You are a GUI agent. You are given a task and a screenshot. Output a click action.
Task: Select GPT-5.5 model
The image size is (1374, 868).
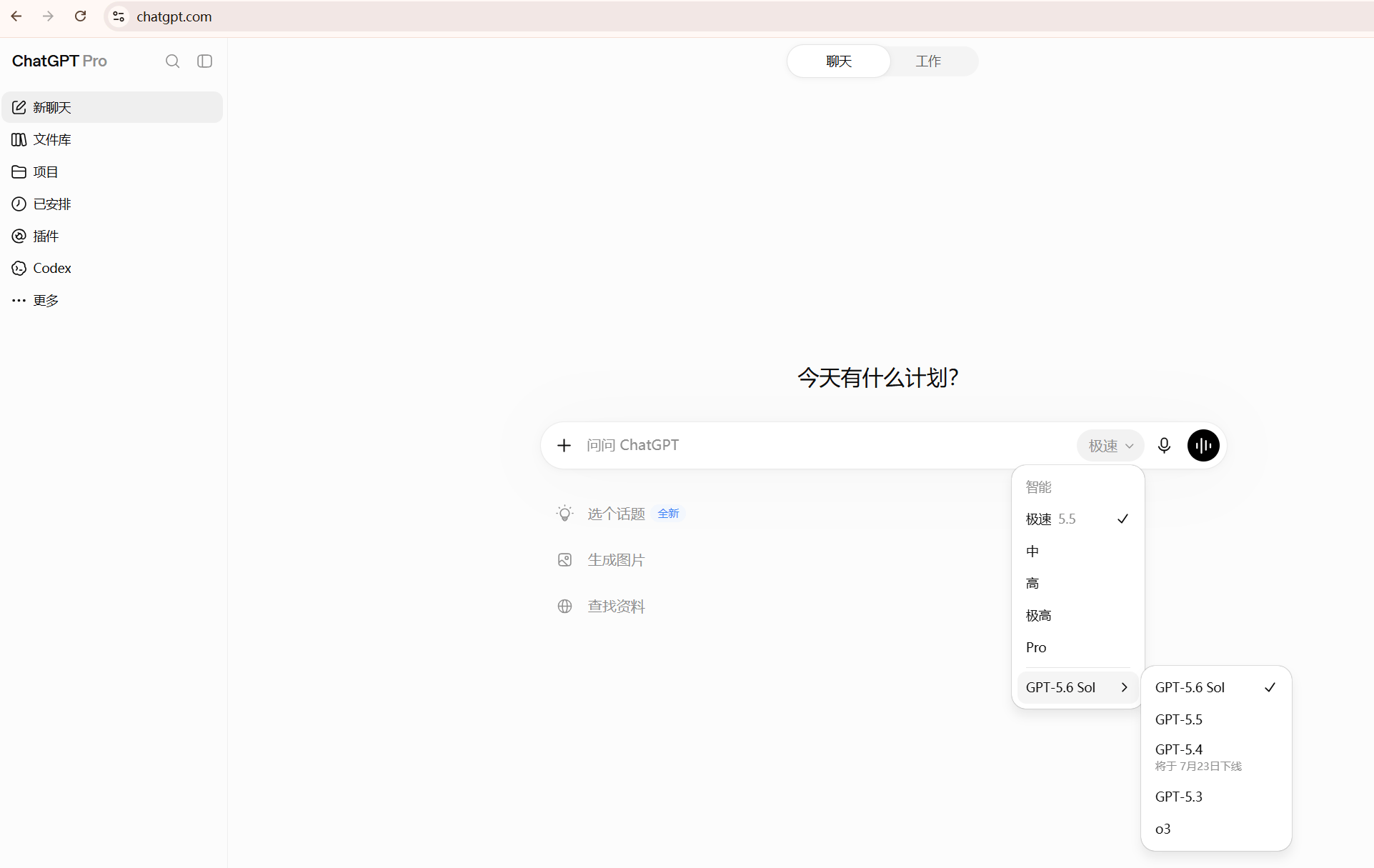[x=1216, y=719]
